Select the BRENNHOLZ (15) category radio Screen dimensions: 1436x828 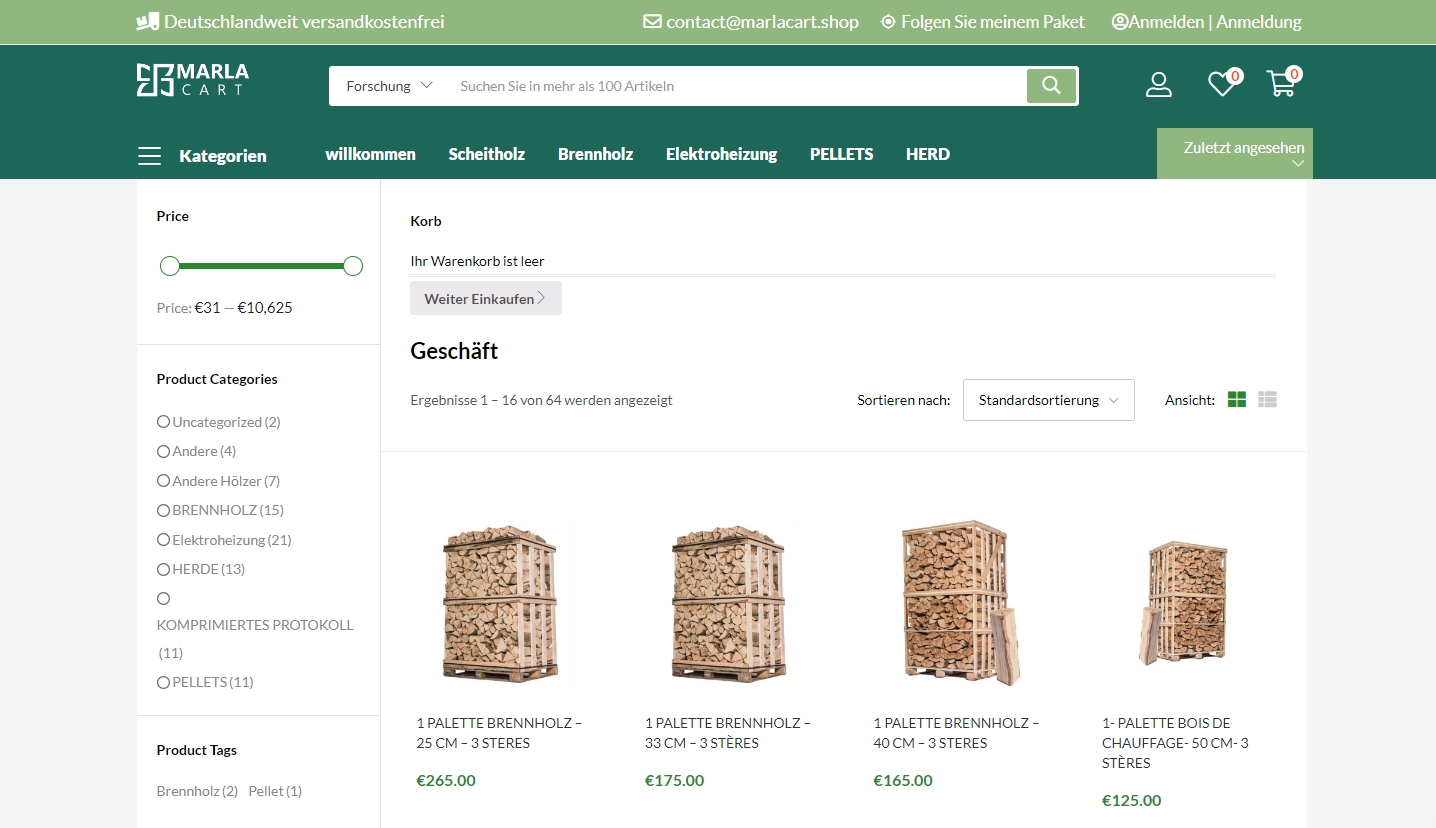(x=163, y=510)
